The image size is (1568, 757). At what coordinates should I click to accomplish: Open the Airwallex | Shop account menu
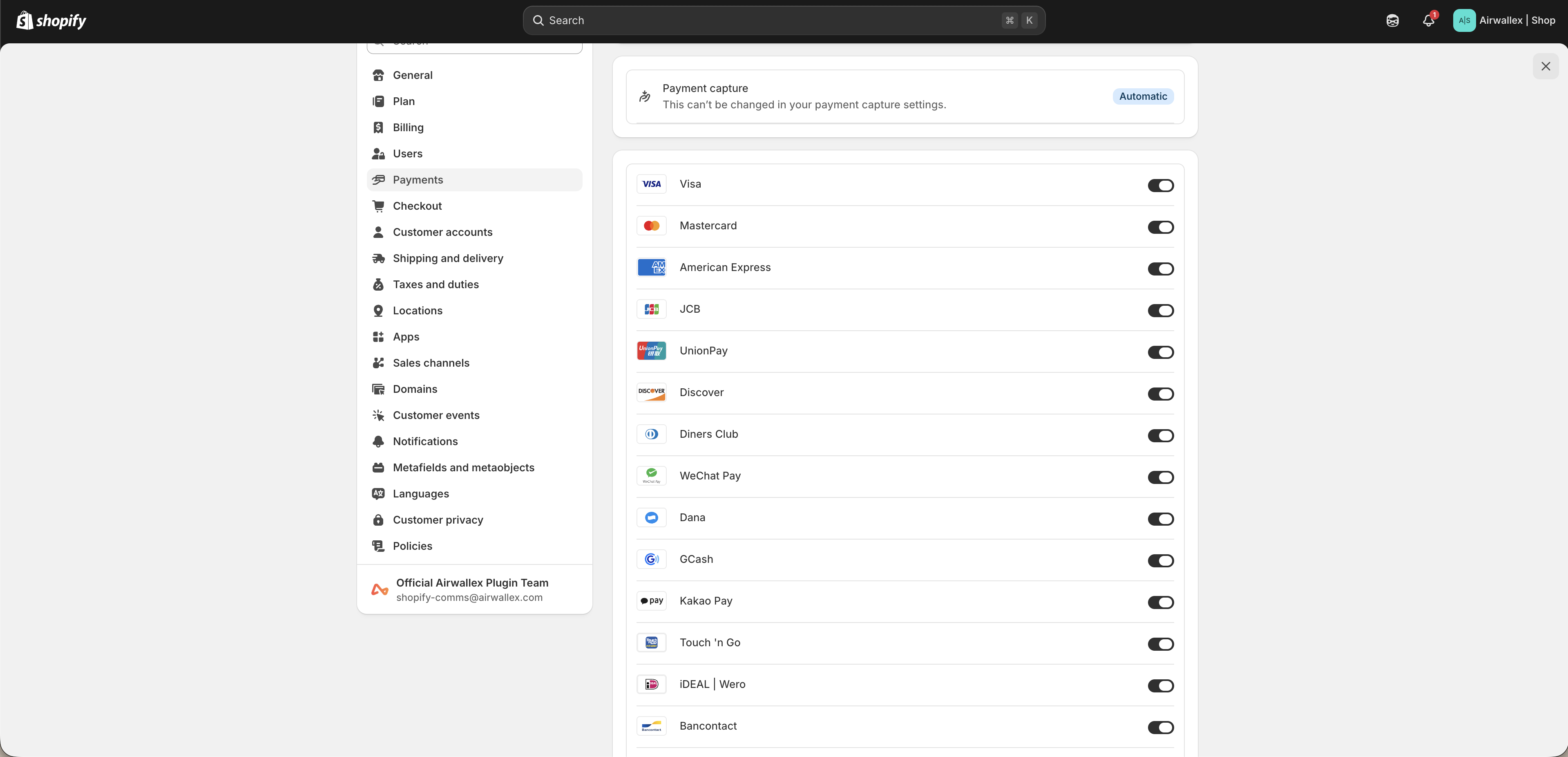pyautogui.click(x=1504, y=21)
